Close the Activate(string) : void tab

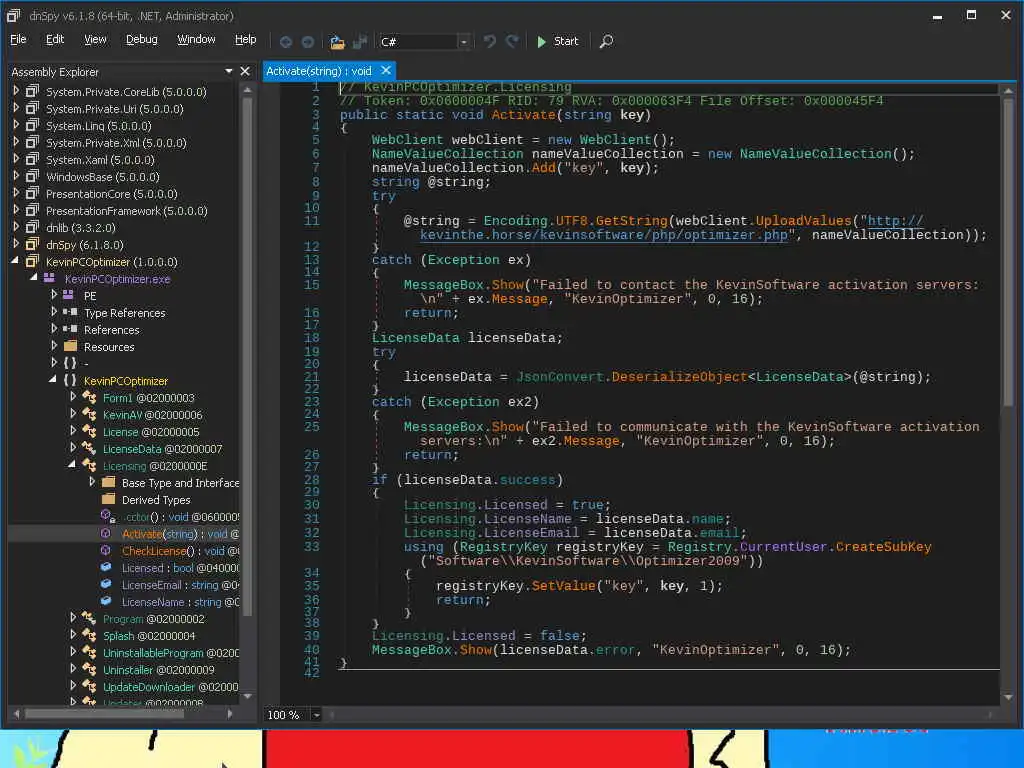[386, 70]
